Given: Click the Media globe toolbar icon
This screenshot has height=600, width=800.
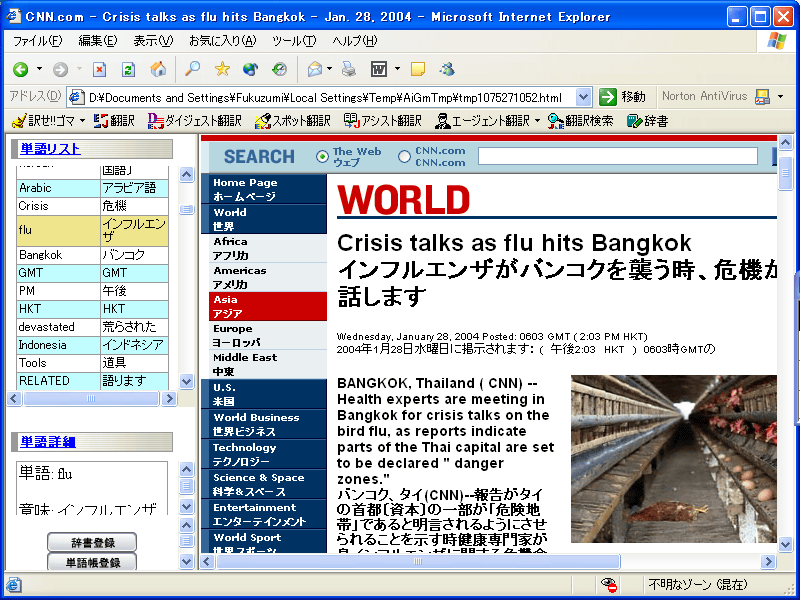Looking at the screenshot, I should click(250, 69).
